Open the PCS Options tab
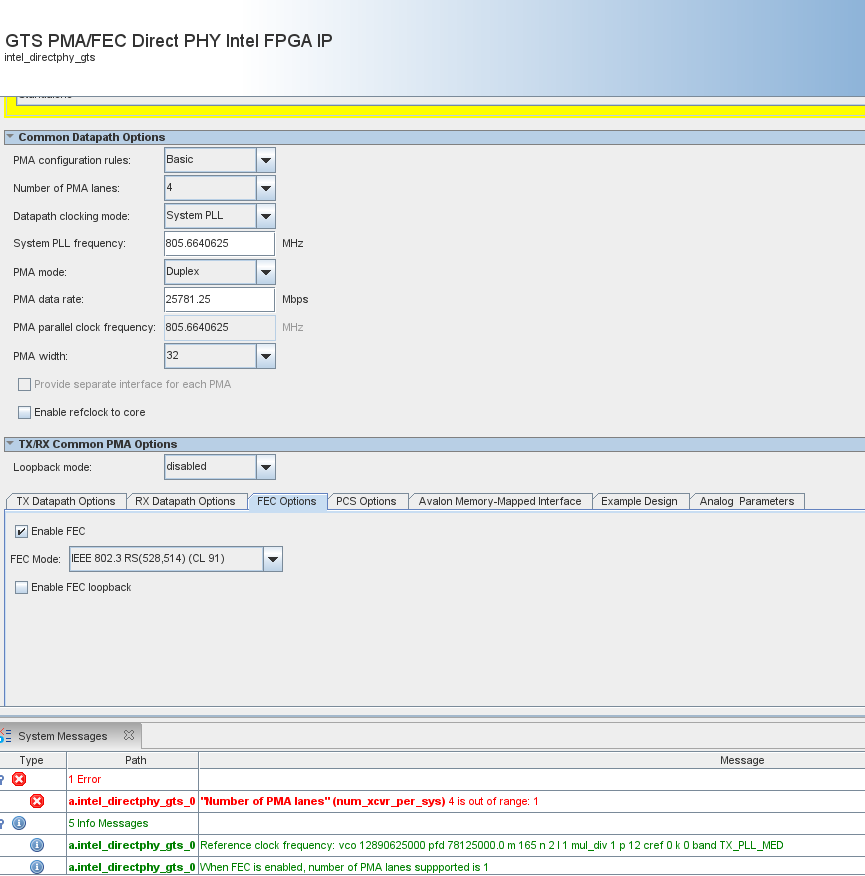The image size is (865, 876). point(366,501)
